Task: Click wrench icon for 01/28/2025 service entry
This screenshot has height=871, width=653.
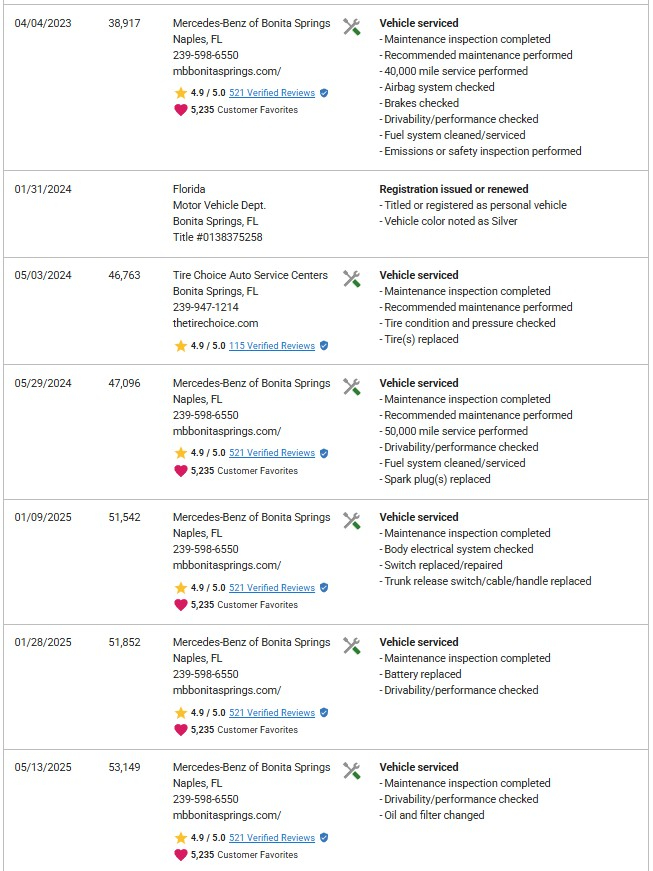Action: 351,646
